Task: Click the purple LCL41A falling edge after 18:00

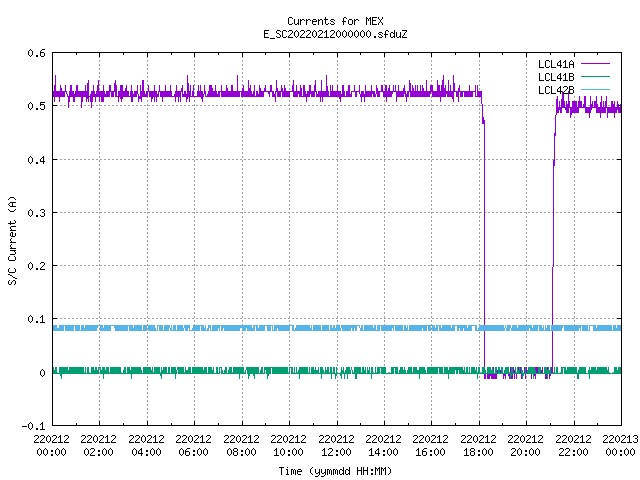Action: click(x=484, y=245)
